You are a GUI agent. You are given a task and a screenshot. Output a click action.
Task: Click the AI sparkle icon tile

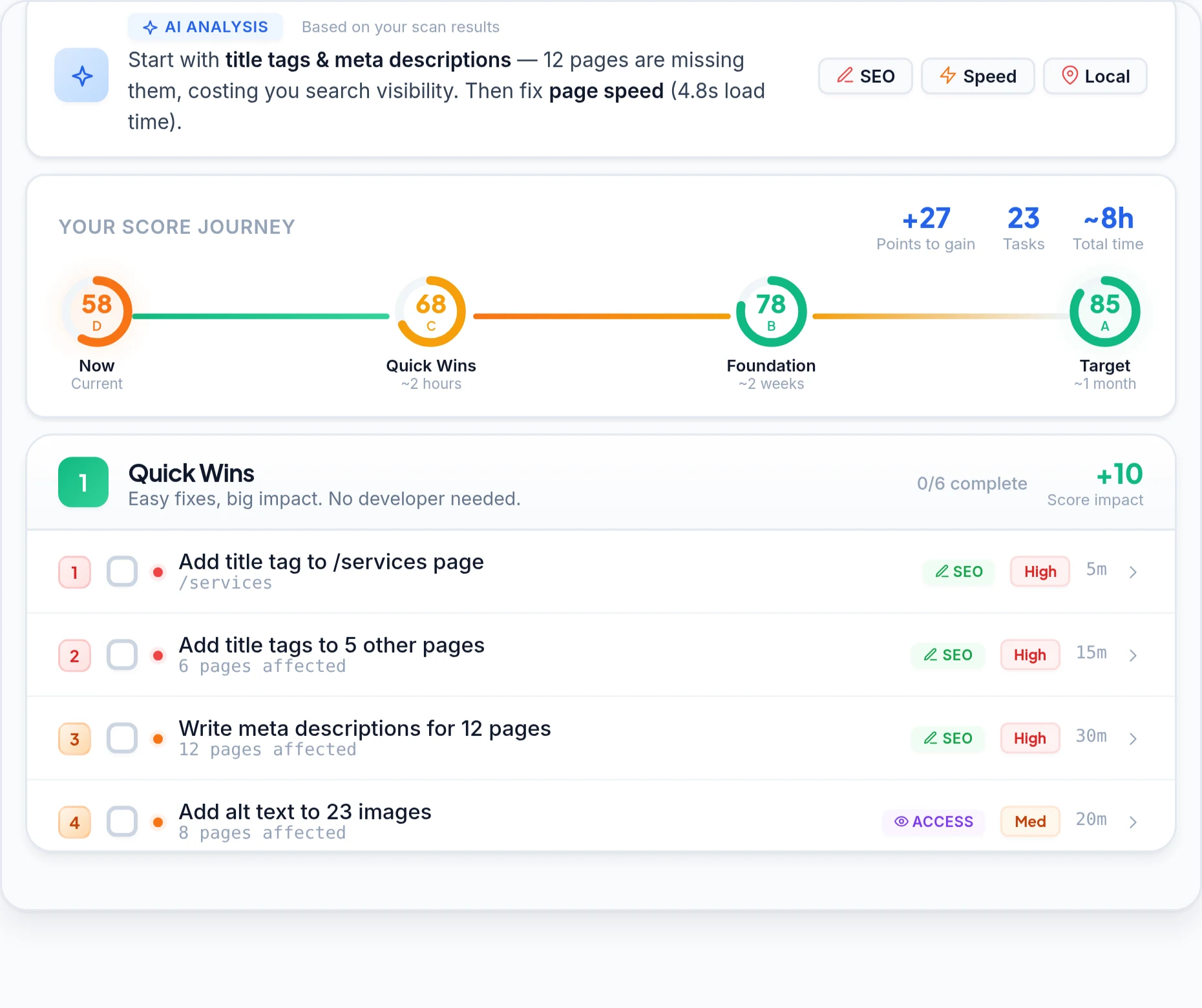click(x=81, y=75)
